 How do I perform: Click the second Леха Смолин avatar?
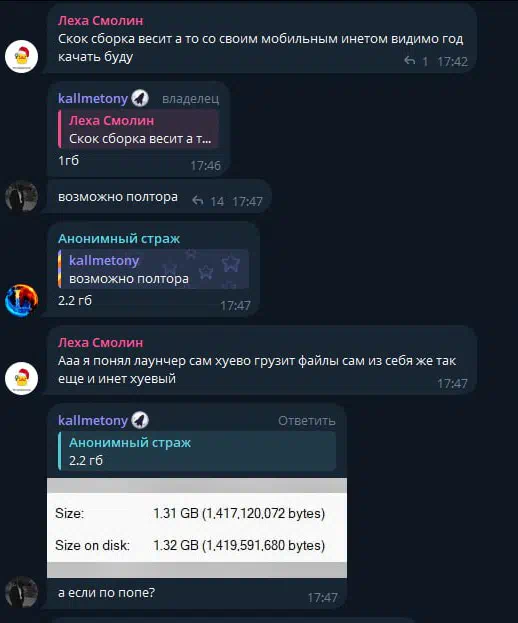21,378
